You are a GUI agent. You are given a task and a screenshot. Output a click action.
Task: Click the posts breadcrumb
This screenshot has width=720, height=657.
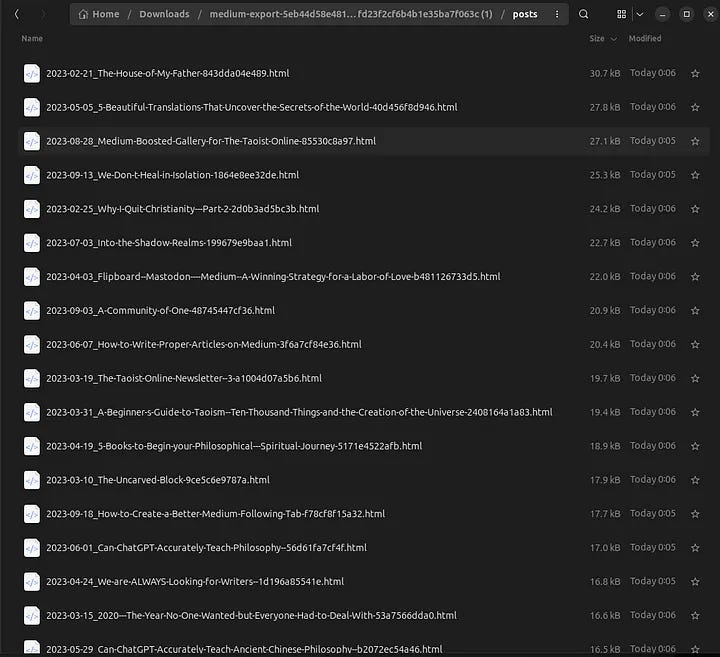525,14
